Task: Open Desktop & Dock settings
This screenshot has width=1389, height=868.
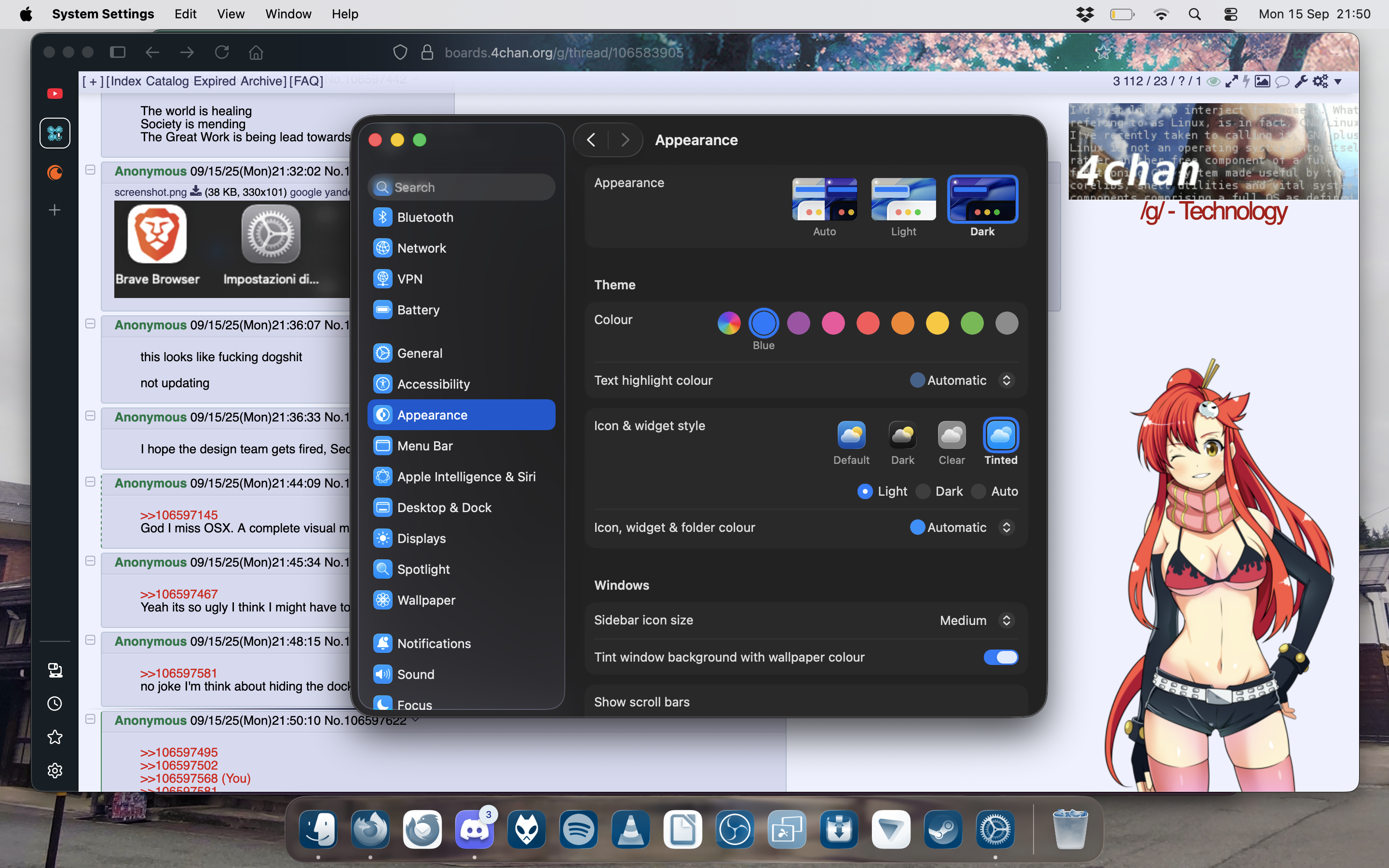Action: [x=462, y=507]
